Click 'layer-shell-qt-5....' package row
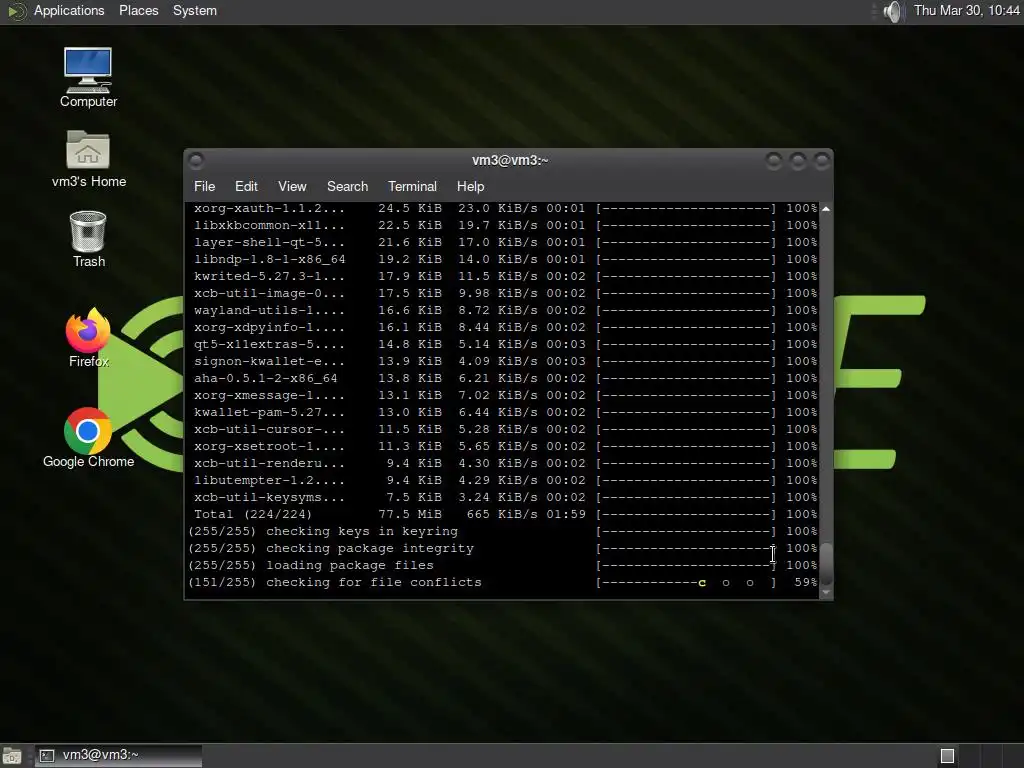Image resolution: width=1024 pixels, height=768 pixels. [503, 242]
